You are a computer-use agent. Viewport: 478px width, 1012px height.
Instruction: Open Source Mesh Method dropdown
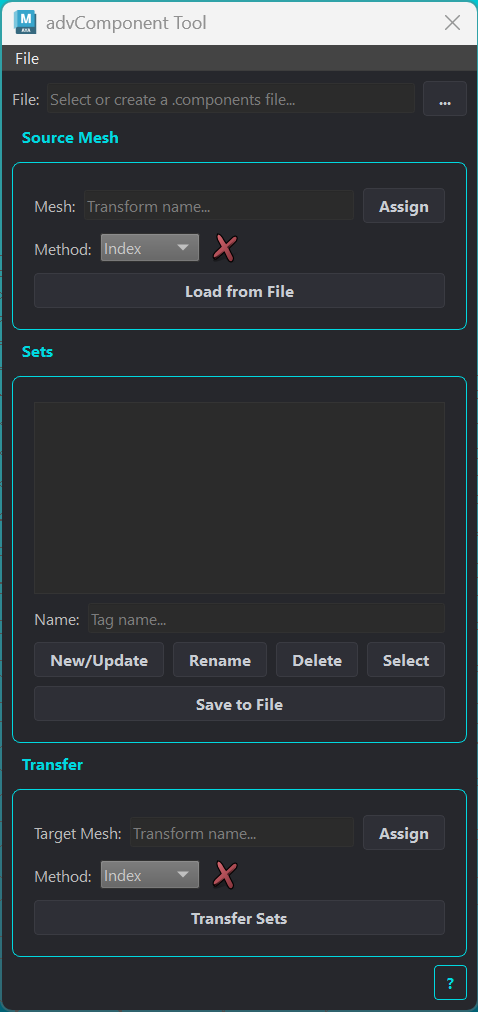tap(150, 248)
